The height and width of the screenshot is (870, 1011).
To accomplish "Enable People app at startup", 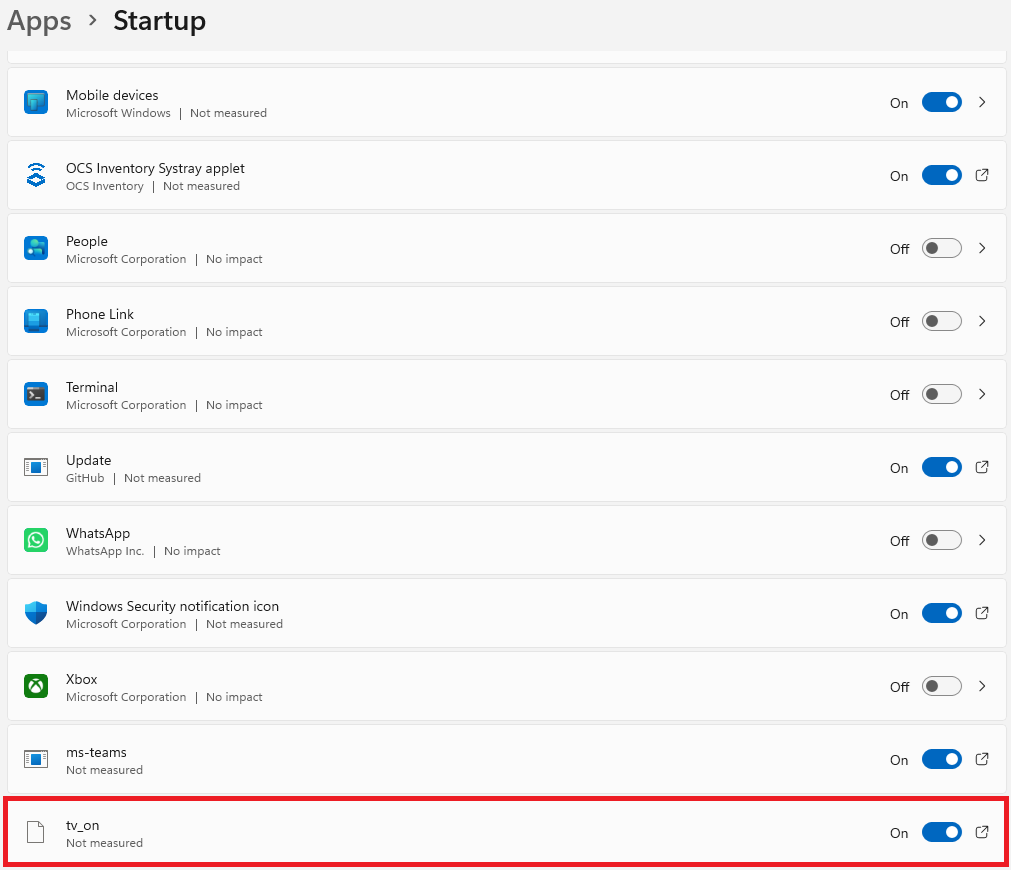I will [941, 248].
